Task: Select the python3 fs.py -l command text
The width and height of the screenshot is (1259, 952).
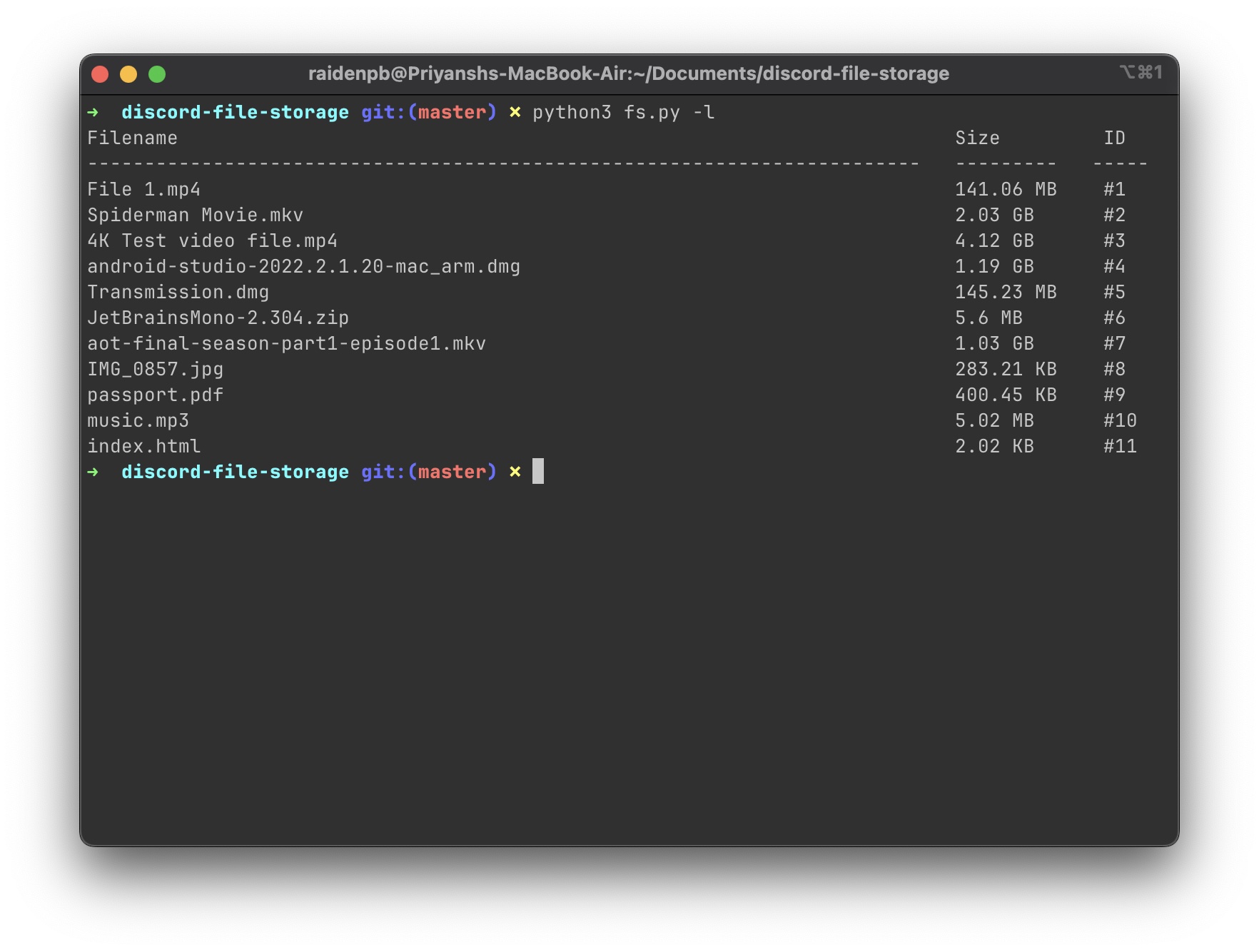Action: pos(623,112)
